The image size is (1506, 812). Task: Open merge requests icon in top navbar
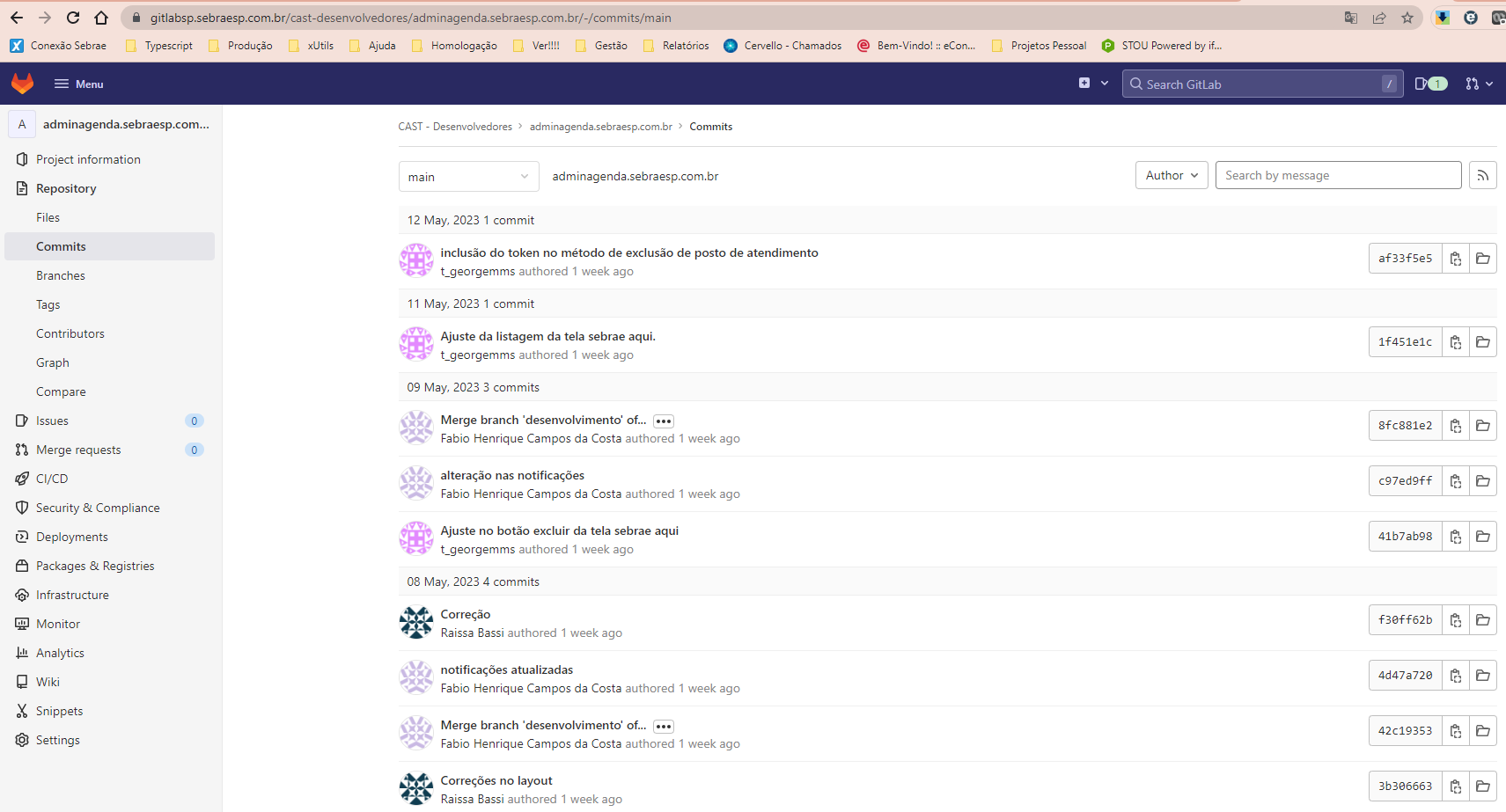[1478, 84]
